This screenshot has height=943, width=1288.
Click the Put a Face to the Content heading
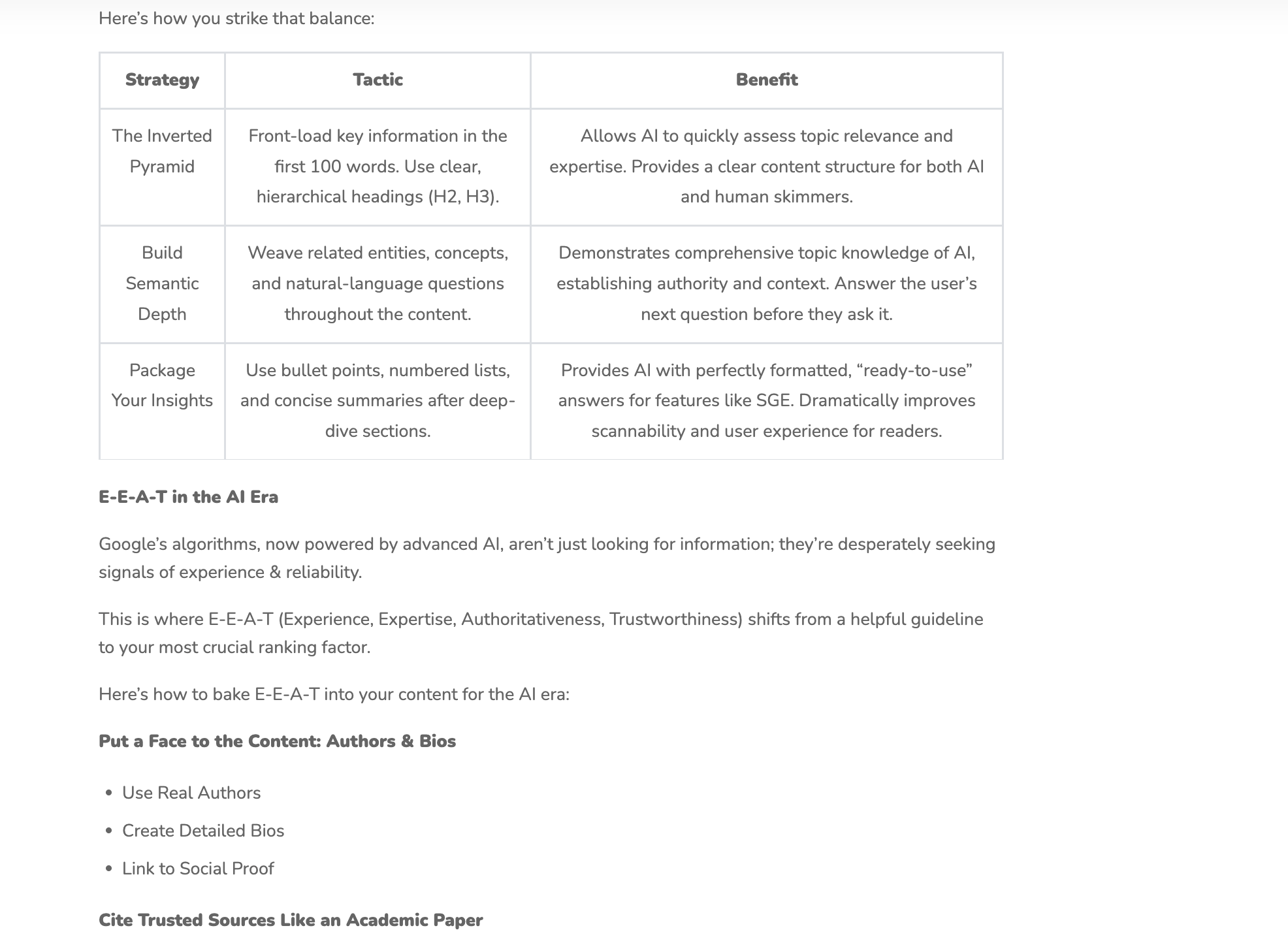click(277, 741)
